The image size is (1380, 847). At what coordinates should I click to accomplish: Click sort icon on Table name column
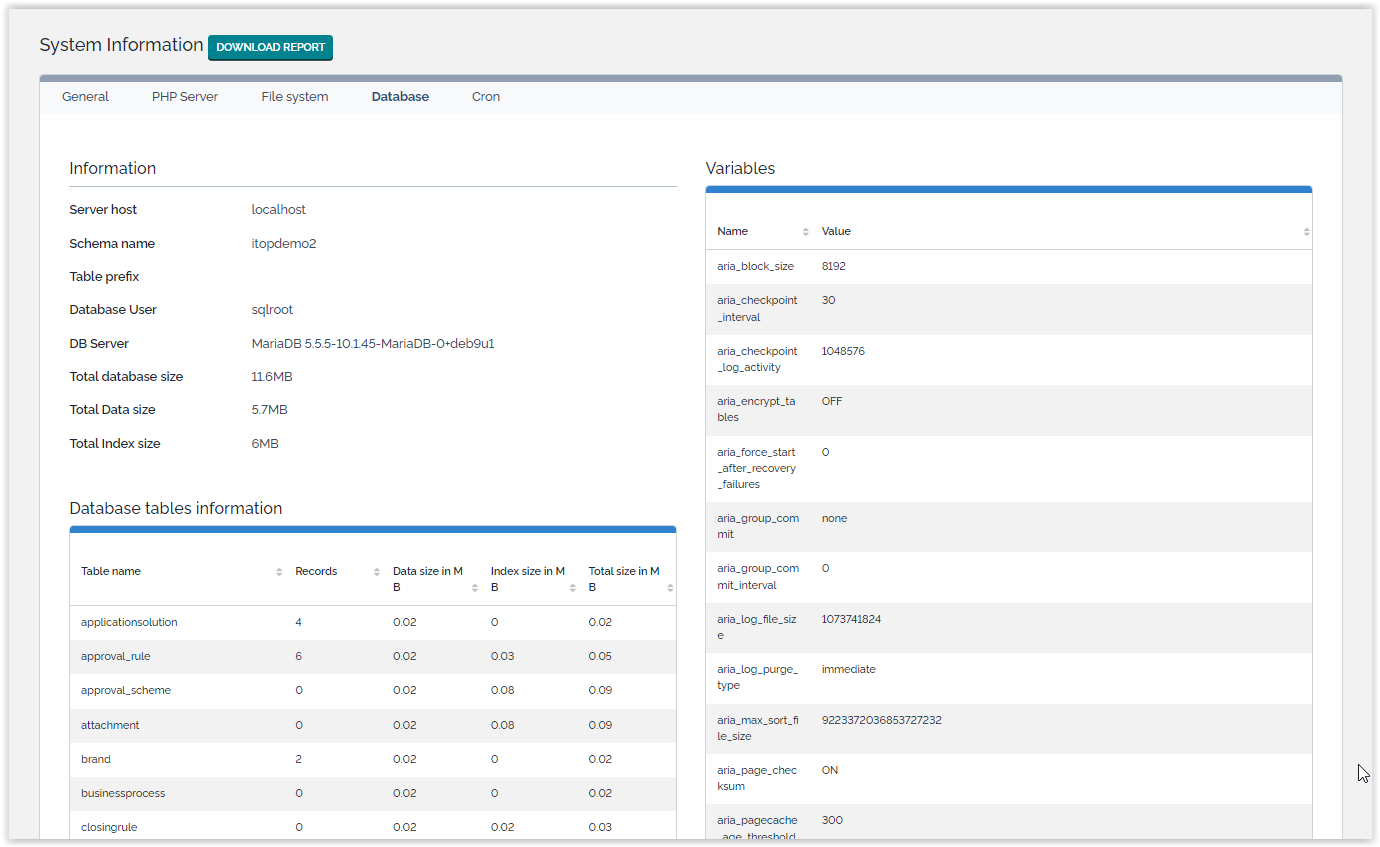(279, 572)
